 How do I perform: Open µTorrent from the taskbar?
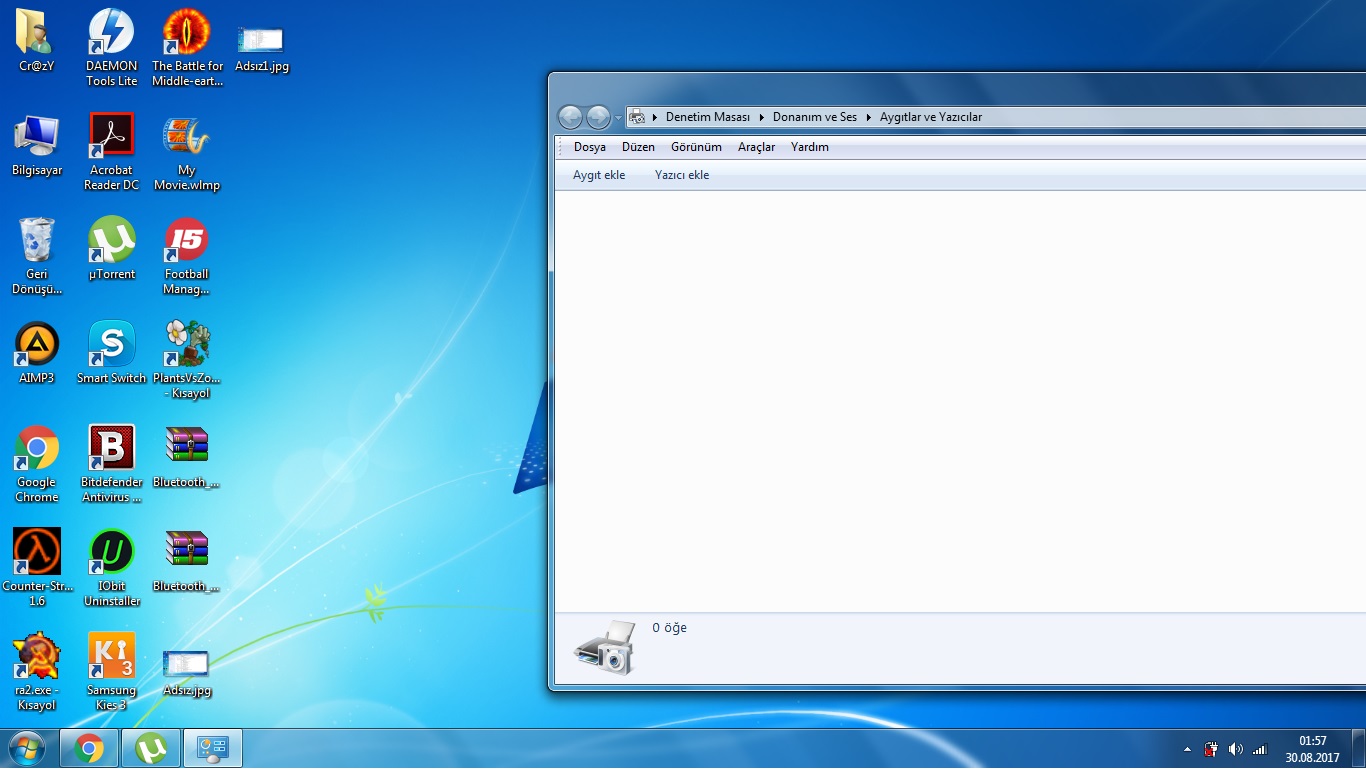151,749
